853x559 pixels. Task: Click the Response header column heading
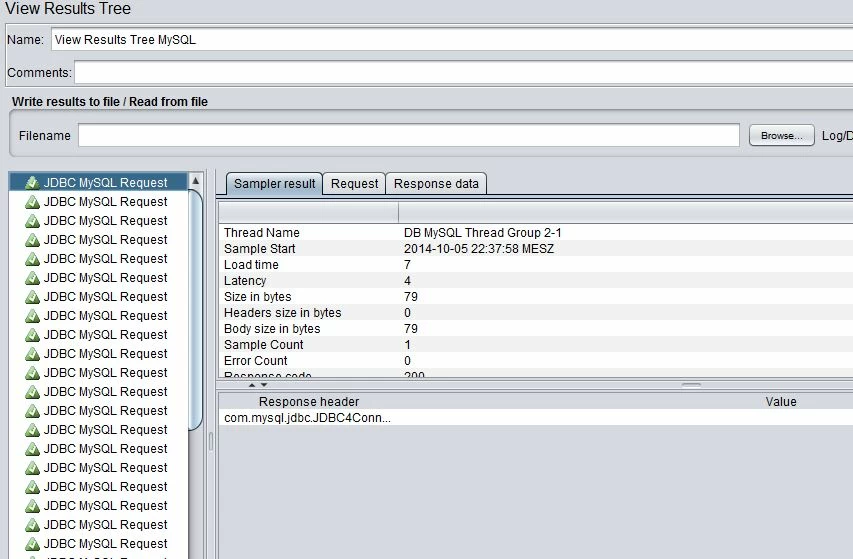click(x=308, y=402)
